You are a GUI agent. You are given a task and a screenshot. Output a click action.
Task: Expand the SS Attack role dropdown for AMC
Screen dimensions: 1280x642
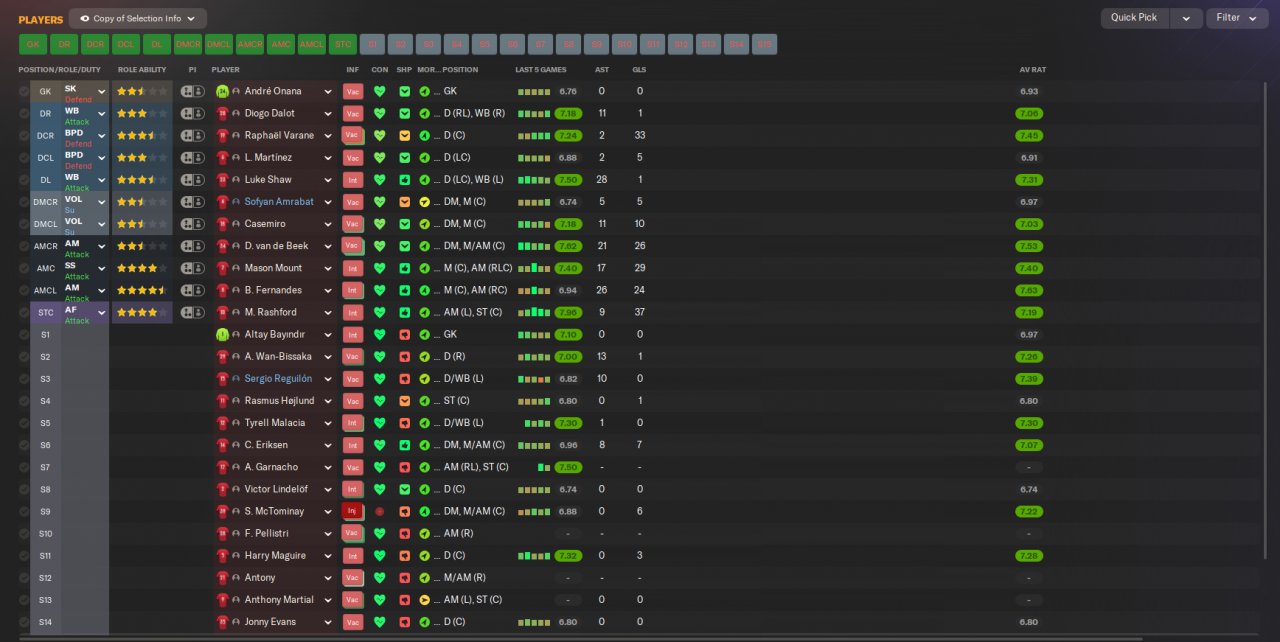tap(101, 269)
